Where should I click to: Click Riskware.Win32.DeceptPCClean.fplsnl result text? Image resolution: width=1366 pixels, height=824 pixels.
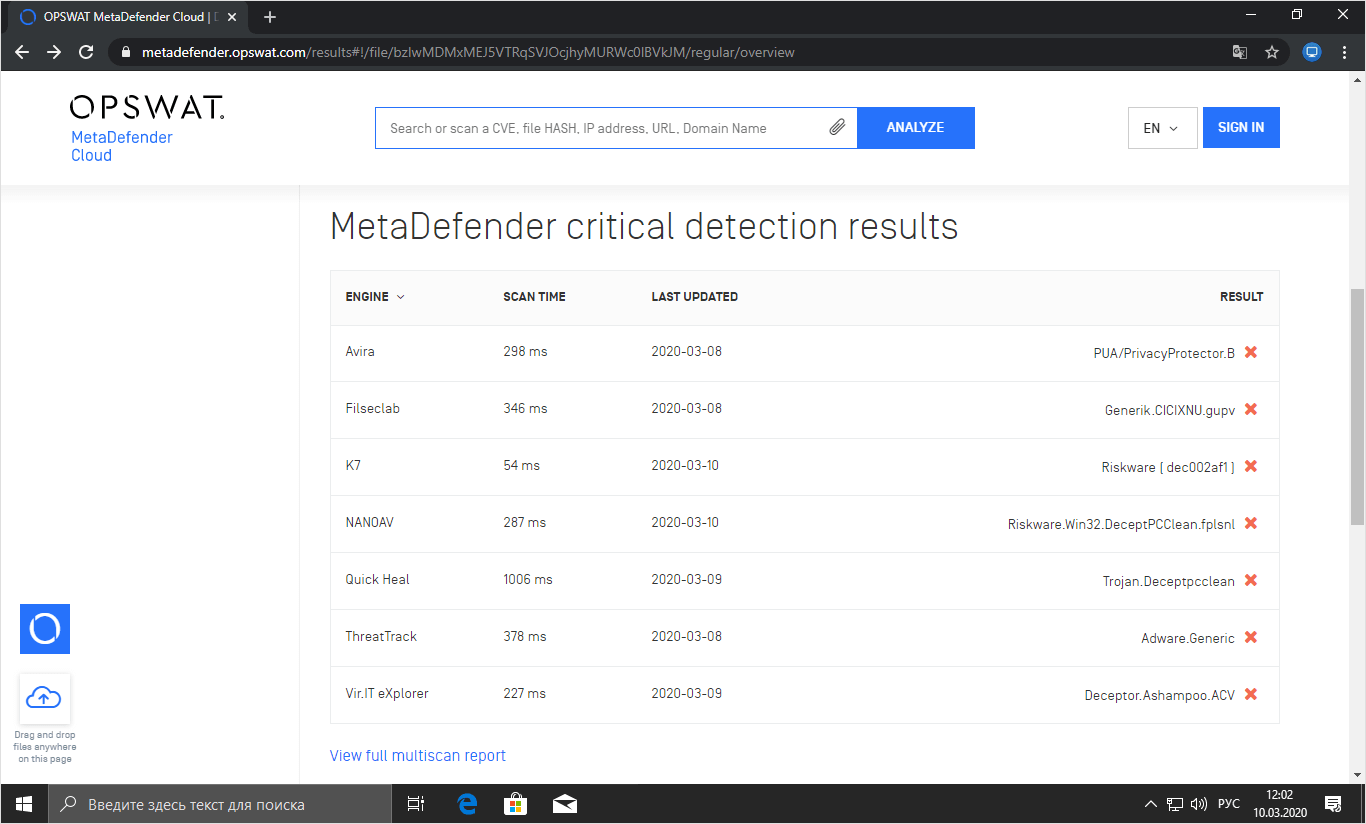(1121, 524)
